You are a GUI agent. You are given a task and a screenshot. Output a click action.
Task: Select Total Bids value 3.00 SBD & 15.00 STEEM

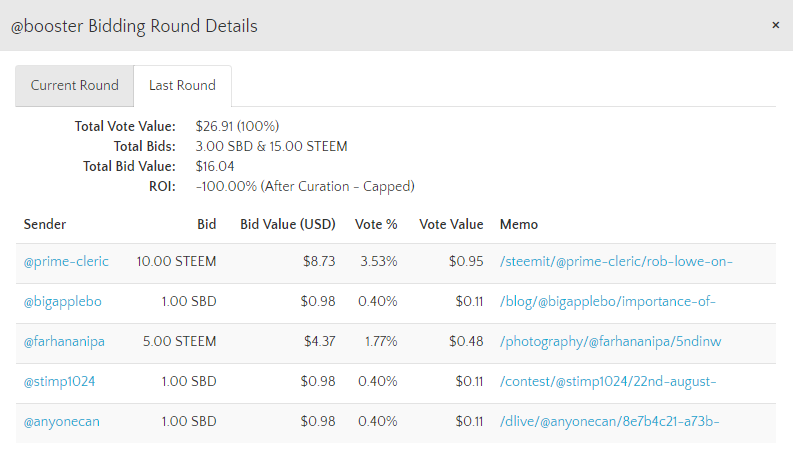click(x=272, y=147)
